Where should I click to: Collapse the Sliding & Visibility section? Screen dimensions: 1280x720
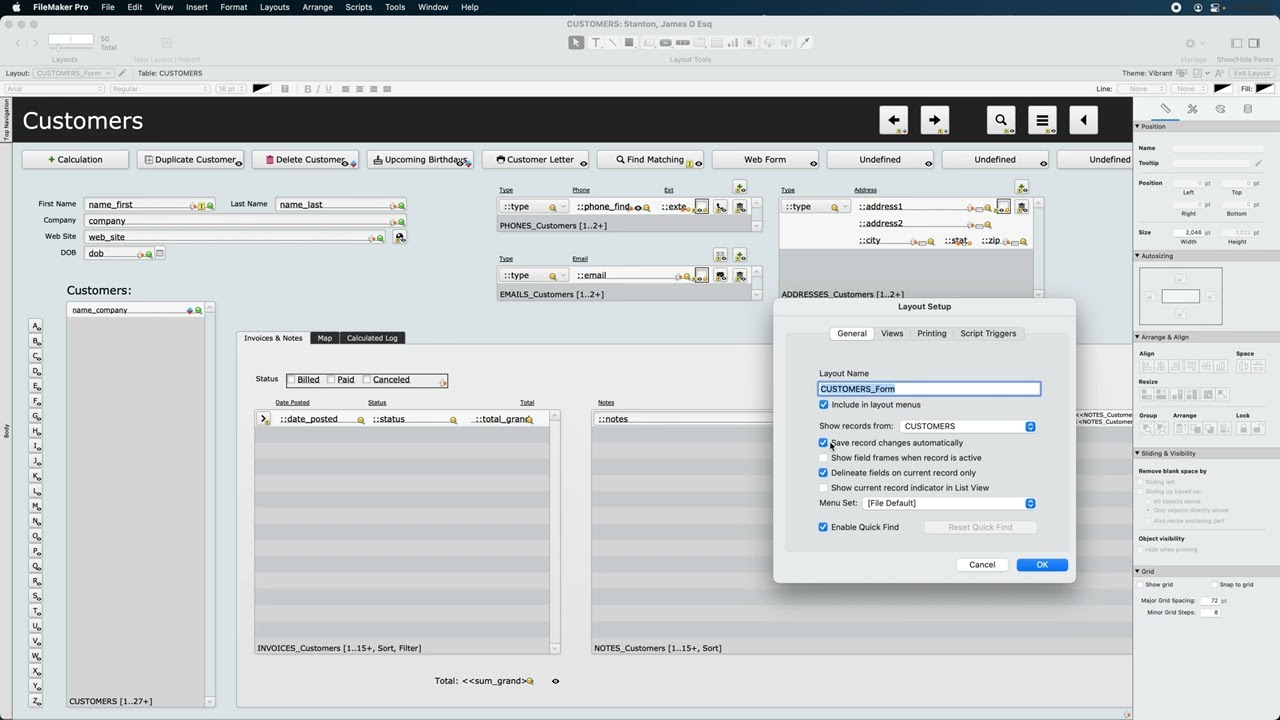pos(1137,454)
